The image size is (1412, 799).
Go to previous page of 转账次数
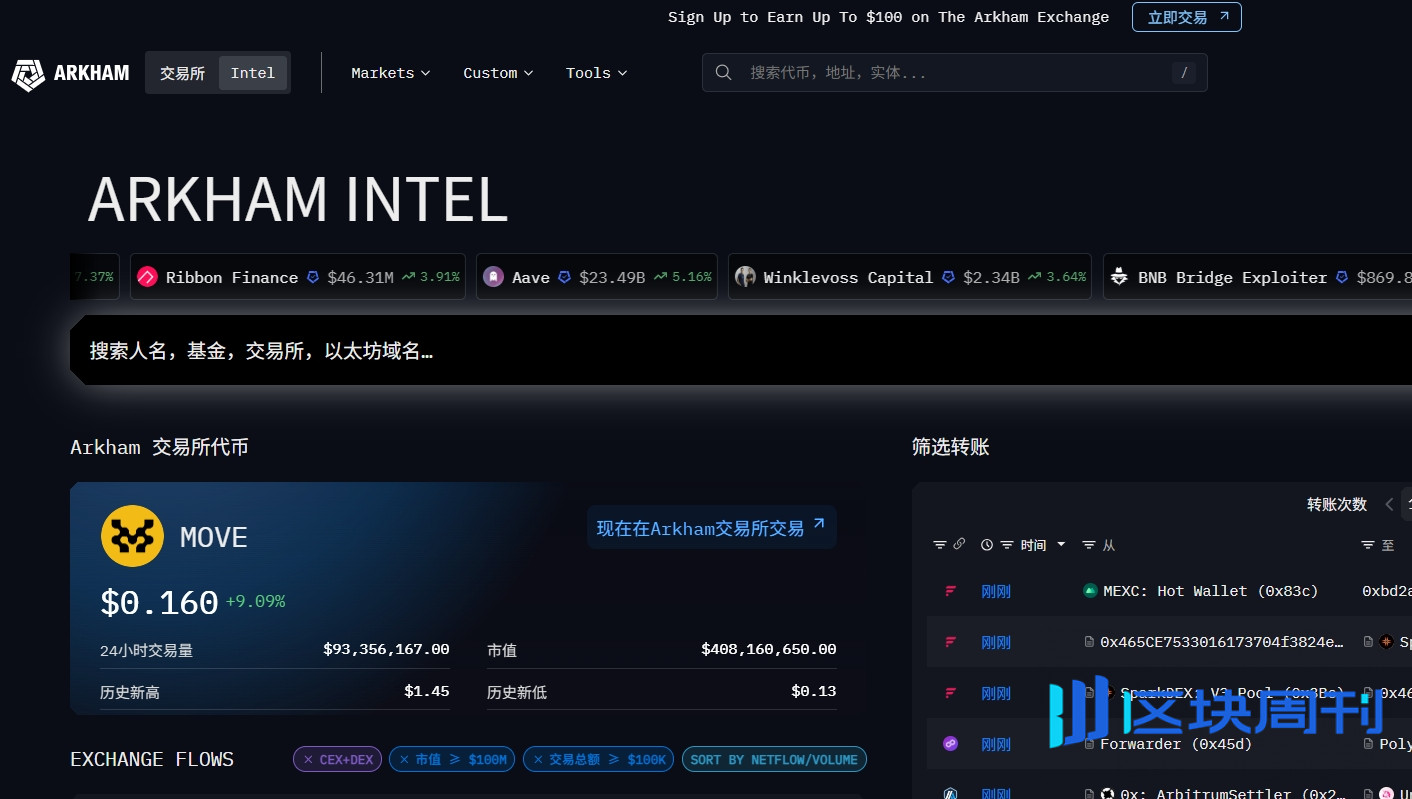(1389, 504)
